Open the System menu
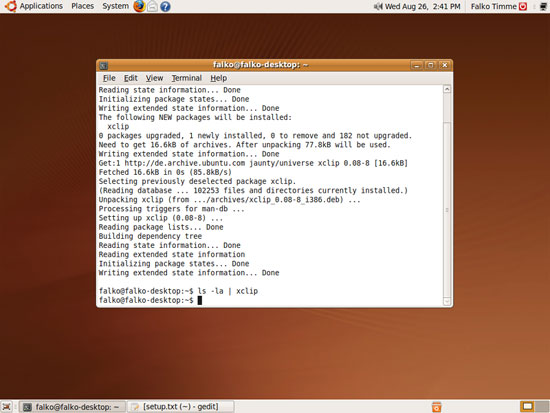The width and height of the screenshot is (550, 413). point(115,6)
